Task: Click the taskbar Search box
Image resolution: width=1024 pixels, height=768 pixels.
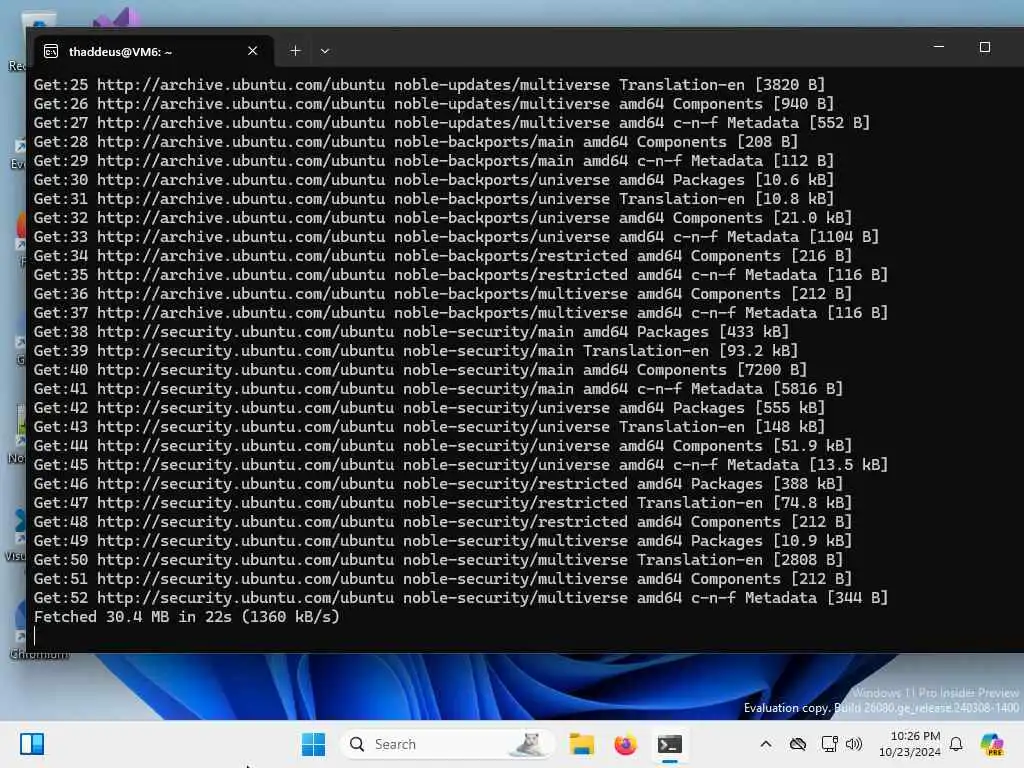Action: (447, 744)
